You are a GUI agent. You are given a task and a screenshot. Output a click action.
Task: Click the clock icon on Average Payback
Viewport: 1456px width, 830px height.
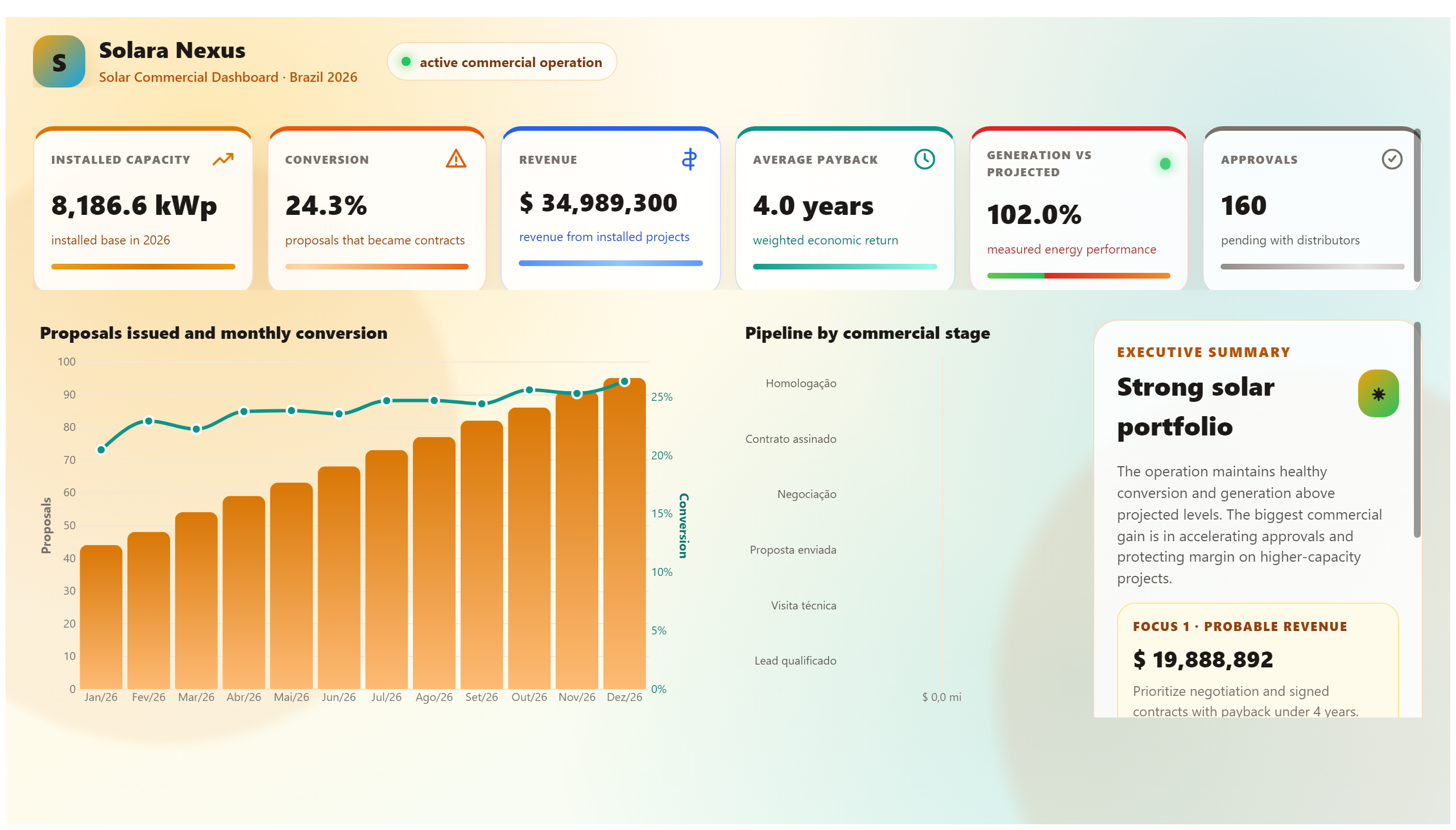pyautogui.click(x=924, y=159)
